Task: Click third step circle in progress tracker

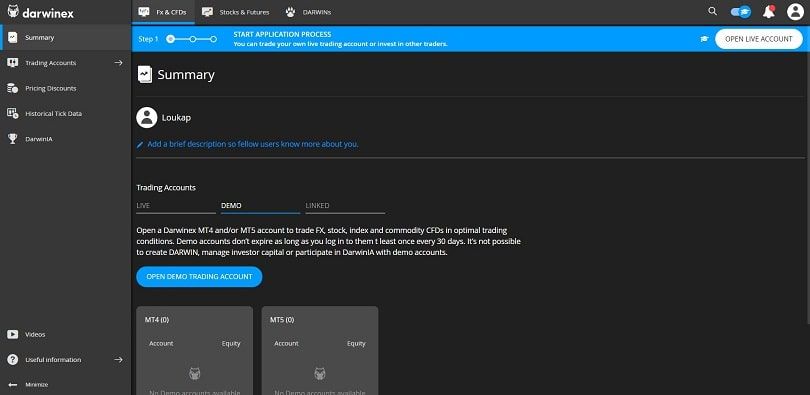Action: (213, 39)
